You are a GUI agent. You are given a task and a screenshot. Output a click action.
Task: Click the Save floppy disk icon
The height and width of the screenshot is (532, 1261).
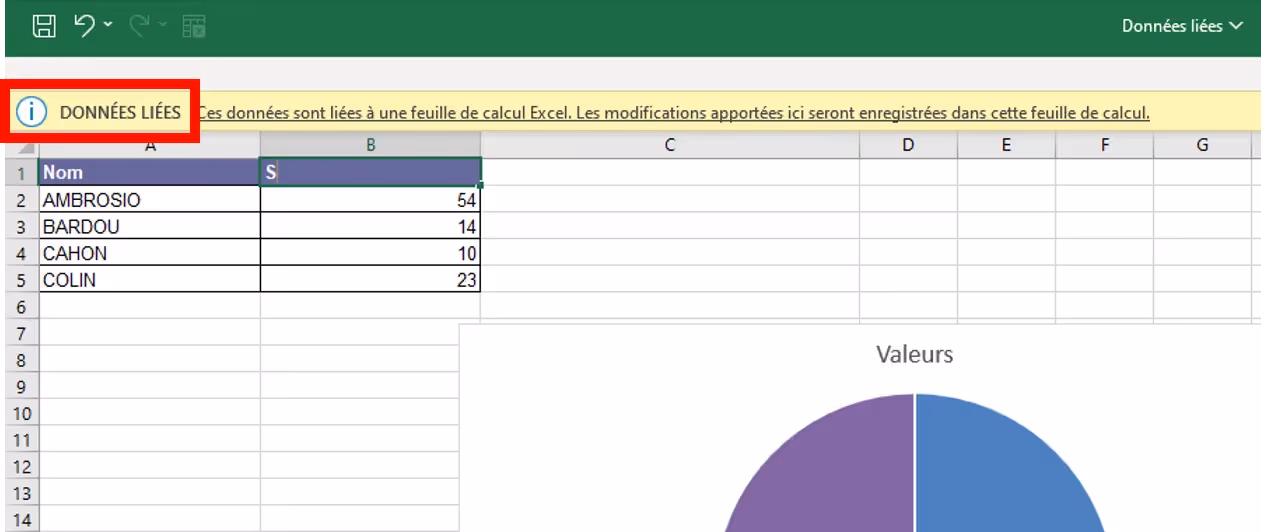tap(44, 27)
